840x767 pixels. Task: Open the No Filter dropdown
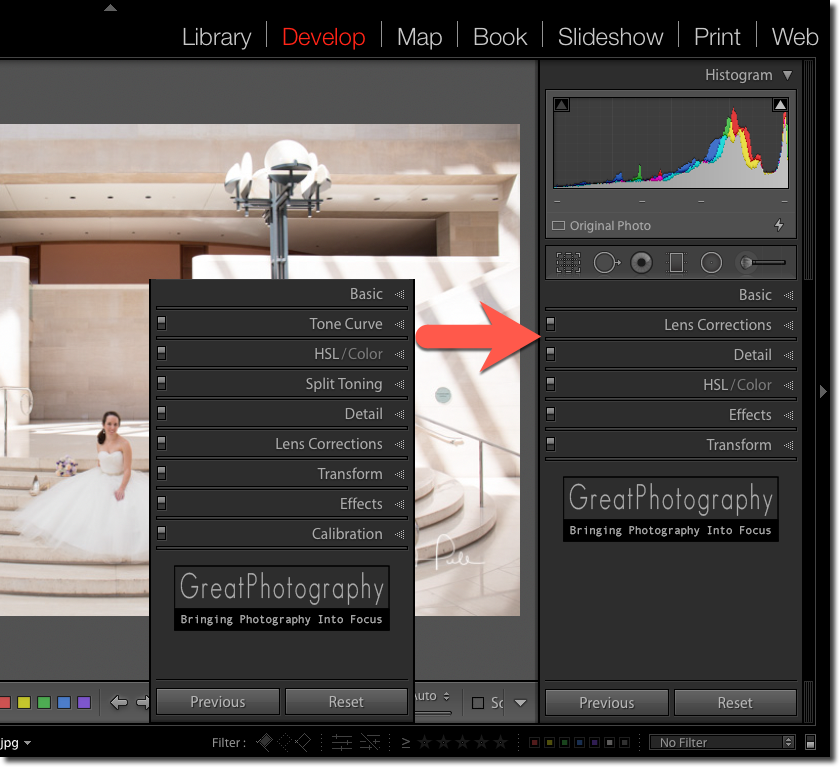click(x=722, y=742)
